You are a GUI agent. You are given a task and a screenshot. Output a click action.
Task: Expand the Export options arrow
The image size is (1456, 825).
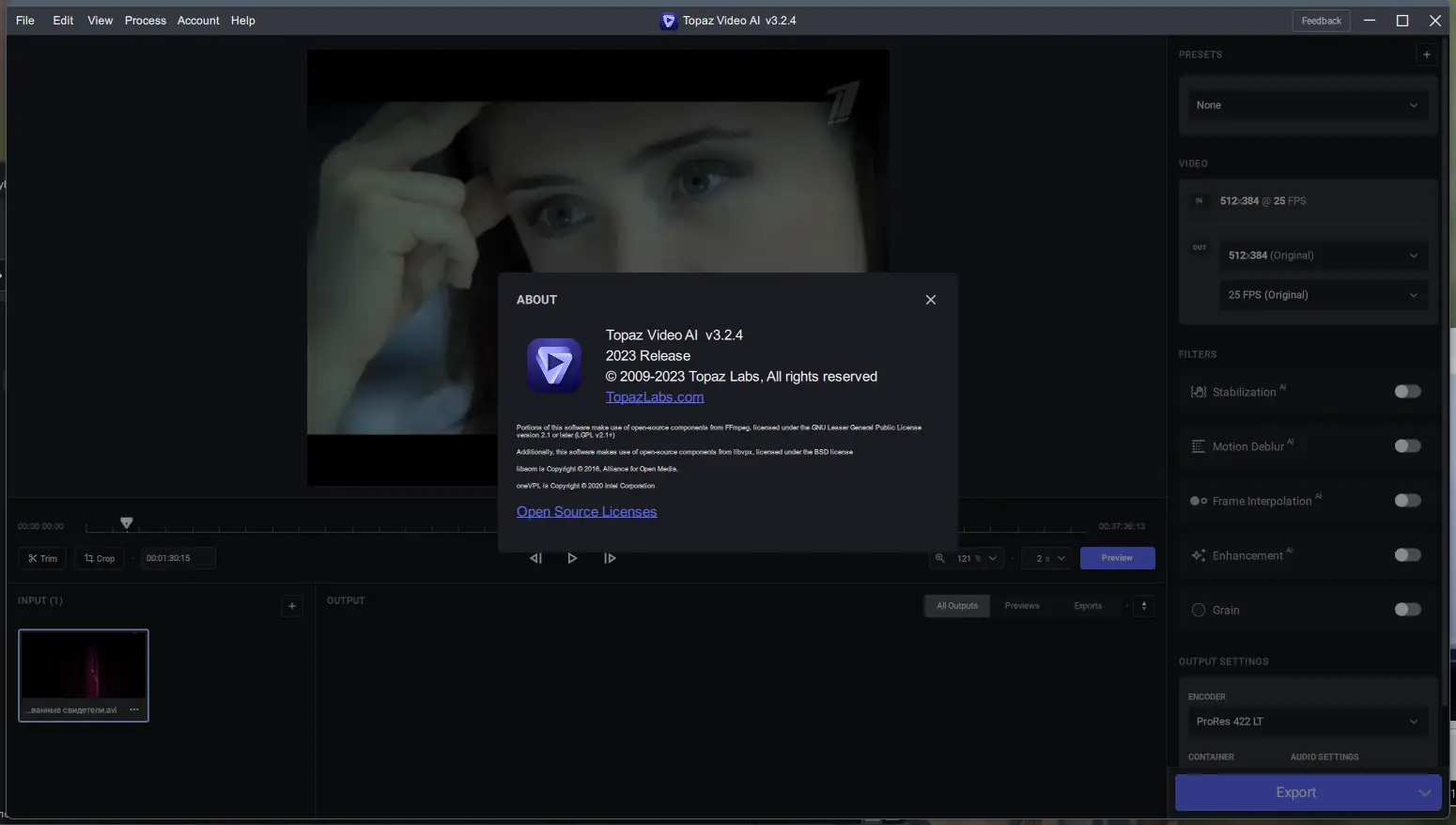coord(1425,793)
